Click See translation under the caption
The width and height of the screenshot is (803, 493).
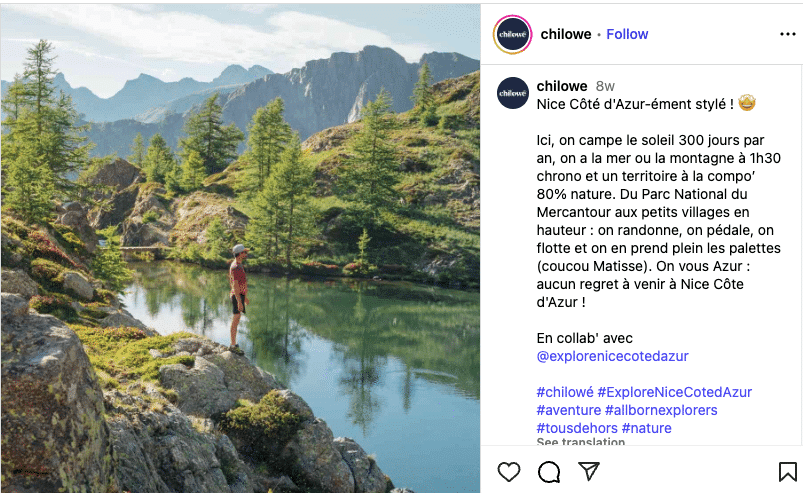[580, 443]
